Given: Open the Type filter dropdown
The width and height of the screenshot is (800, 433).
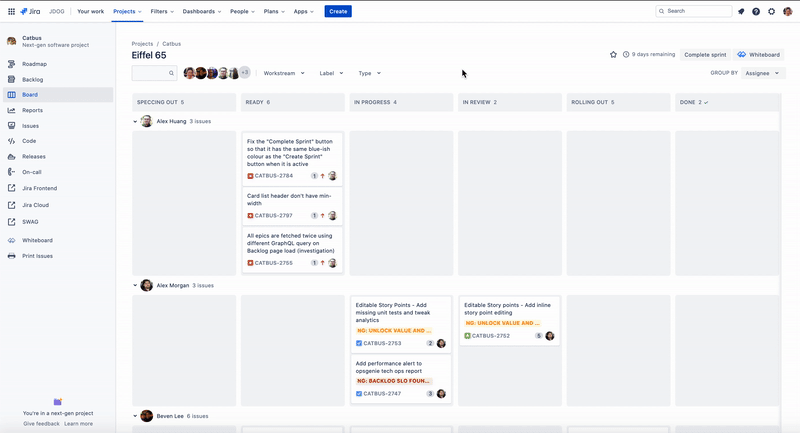Looking at the screenshot, I should [x=369, y=73].
